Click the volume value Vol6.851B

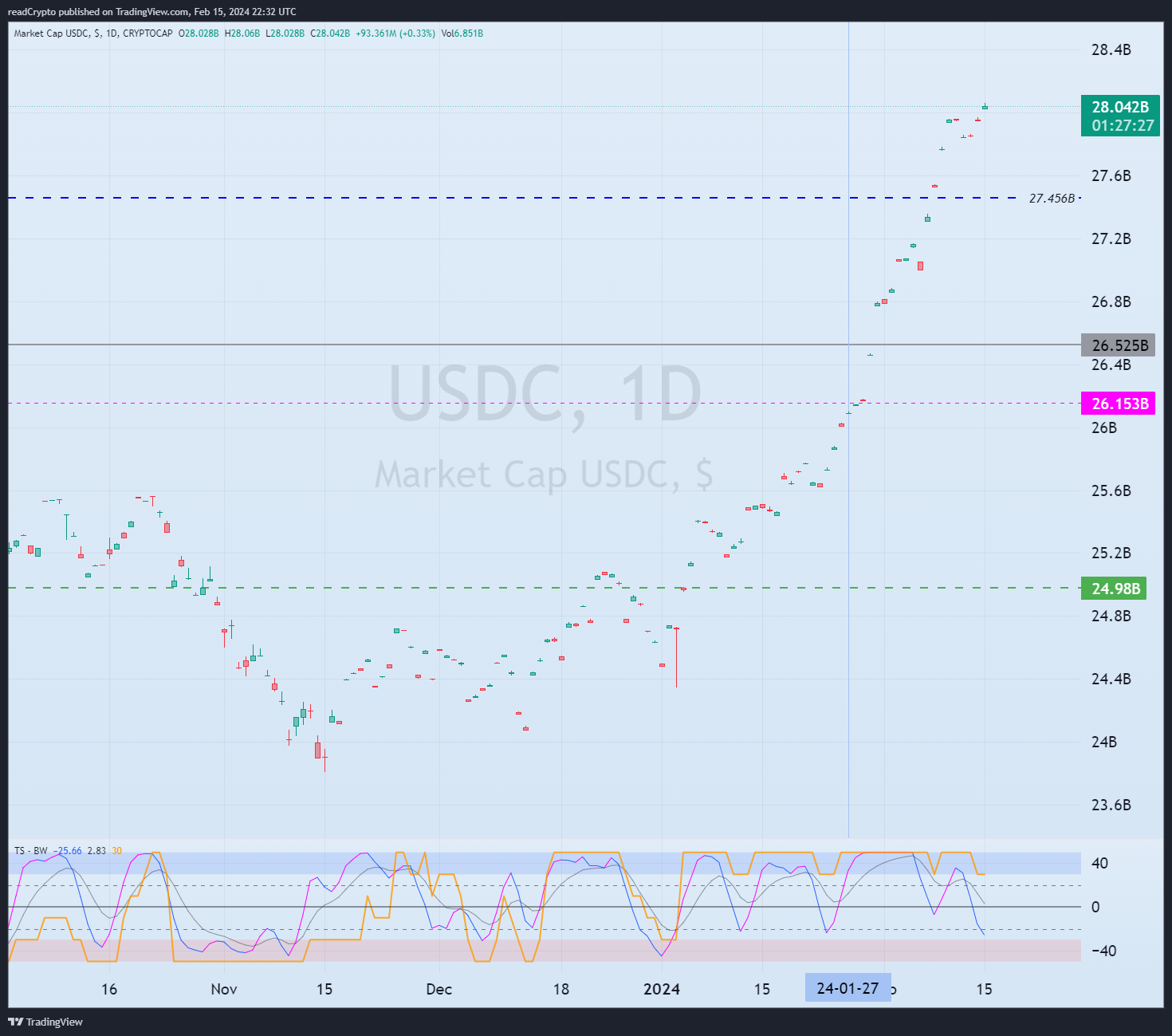click(x=462, y=33)
